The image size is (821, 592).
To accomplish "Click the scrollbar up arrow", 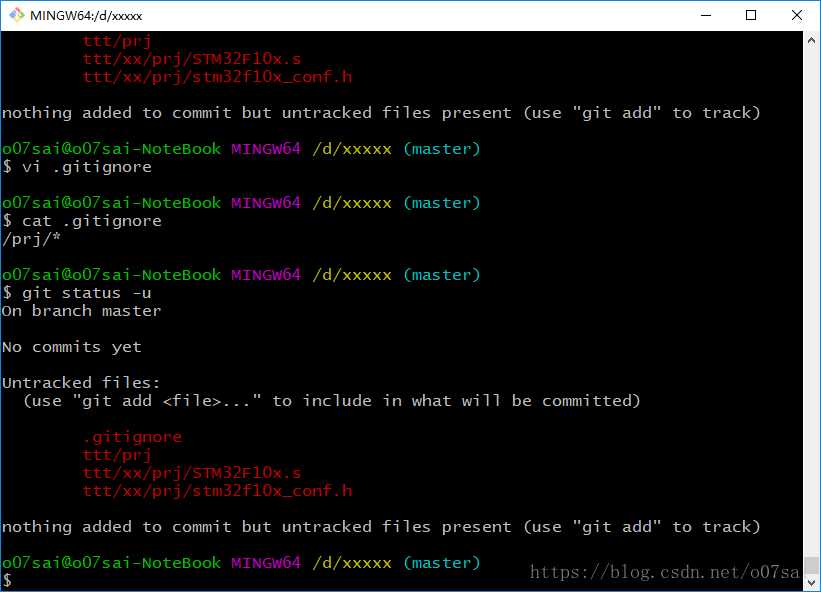I will (x=811, y=40).
